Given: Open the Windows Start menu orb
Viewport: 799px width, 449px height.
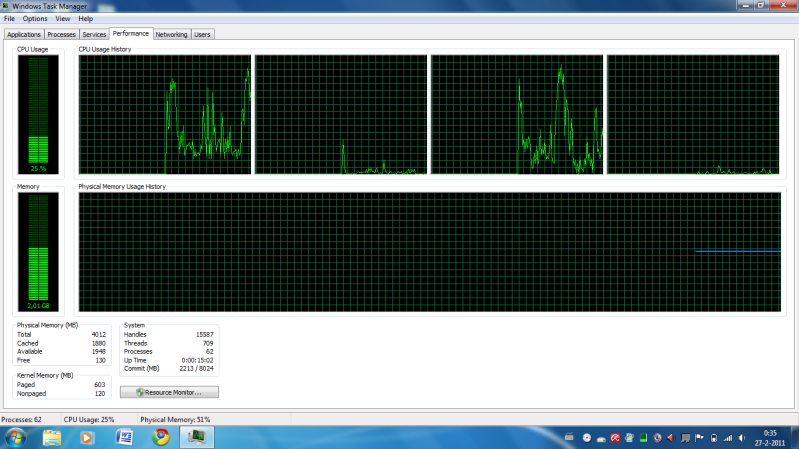Looking at the screenshot, I should [16, 438].
